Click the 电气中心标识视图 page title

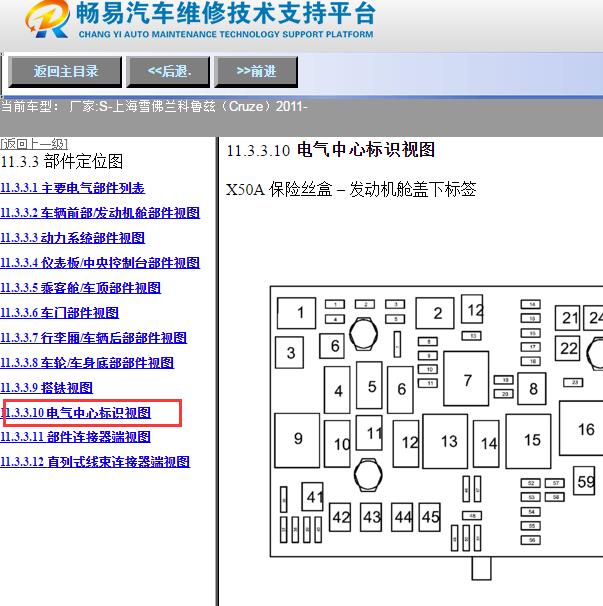point(331,150)
